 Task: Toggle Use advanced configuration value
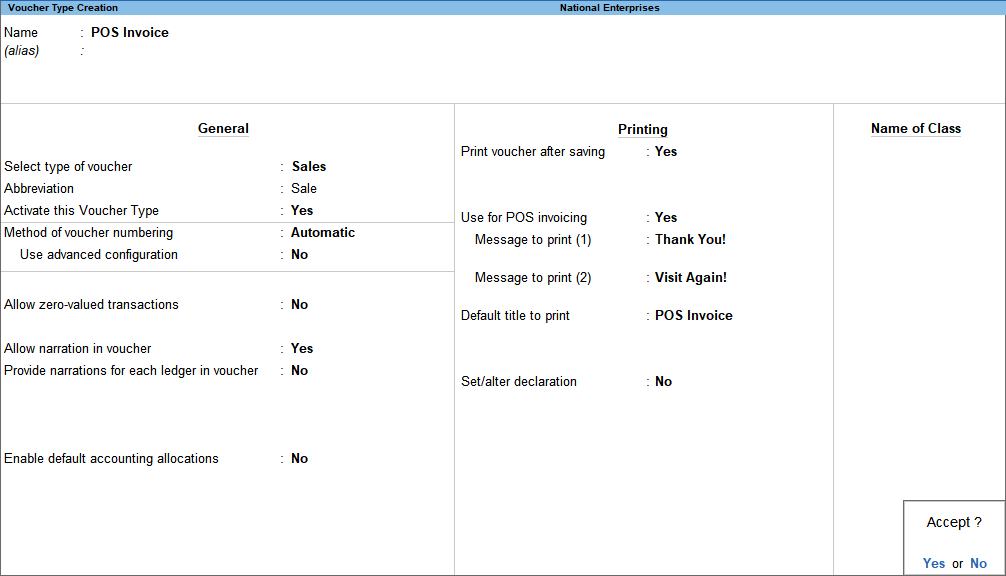click(x=299, y=255)
